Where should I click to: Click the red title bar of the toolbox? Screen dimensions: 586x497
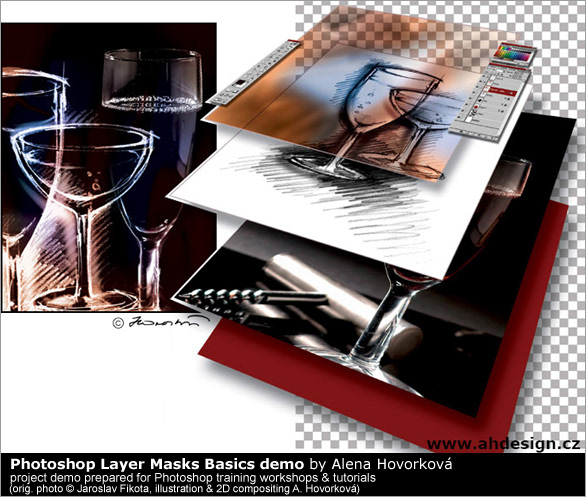tap(294, 41)
